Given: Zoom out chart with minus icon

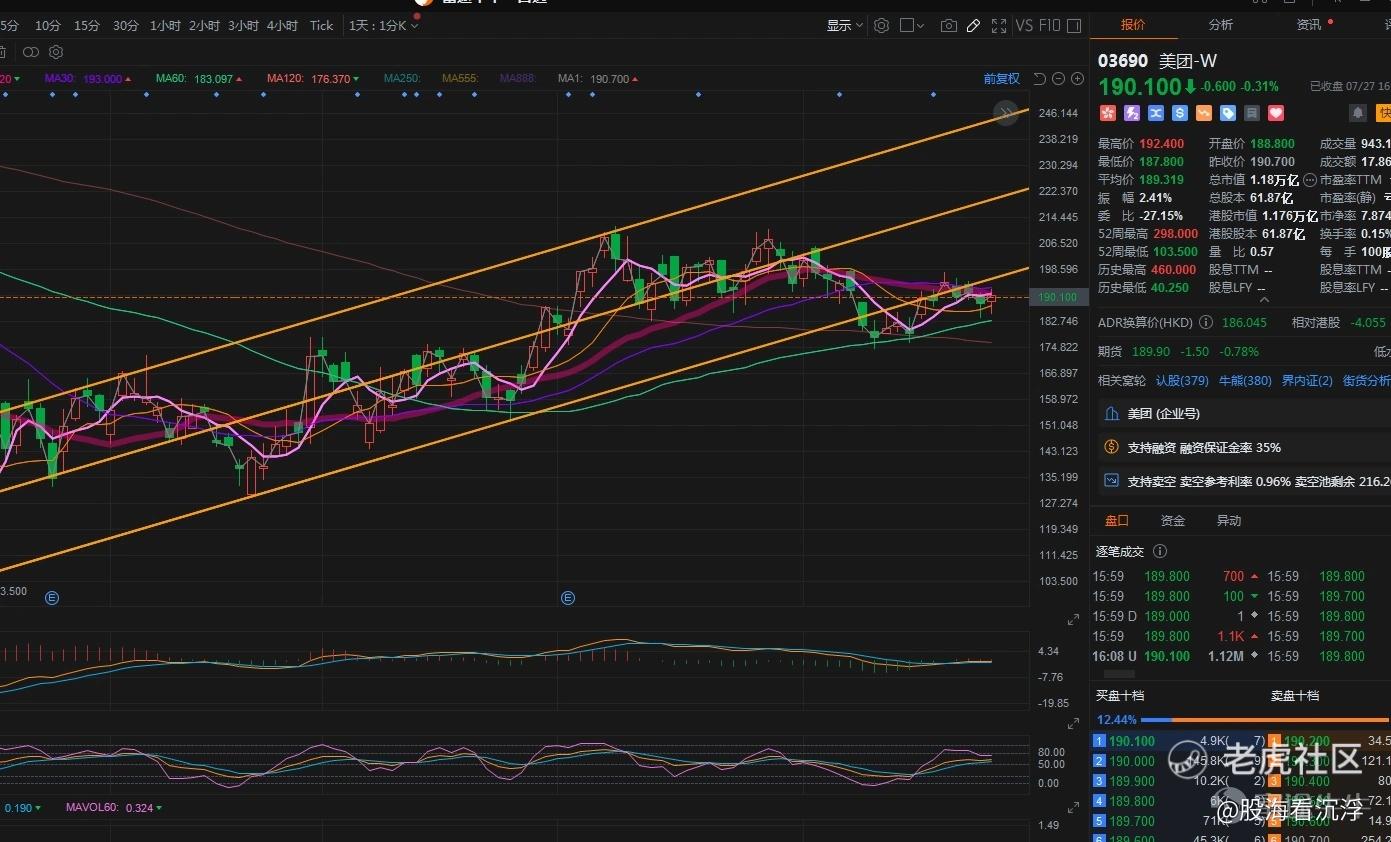Looking at the screenshot, I should click(x=1058, y=79).
